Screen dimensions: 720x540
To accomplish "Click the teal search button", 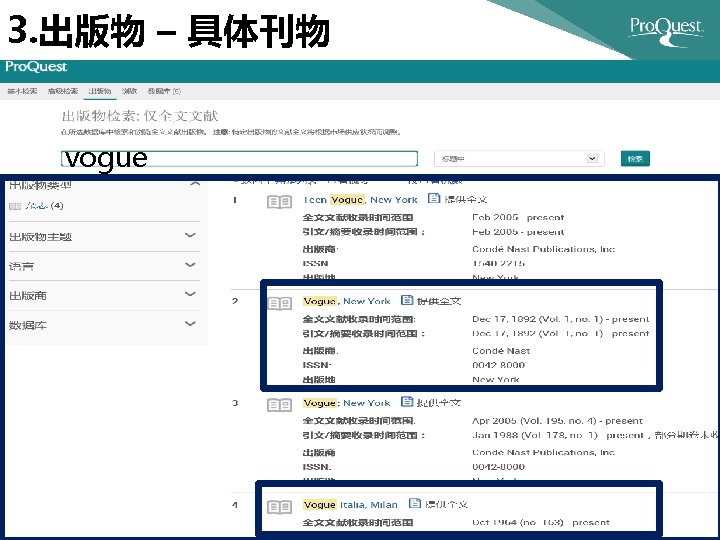I will click(x=635, y=158).
